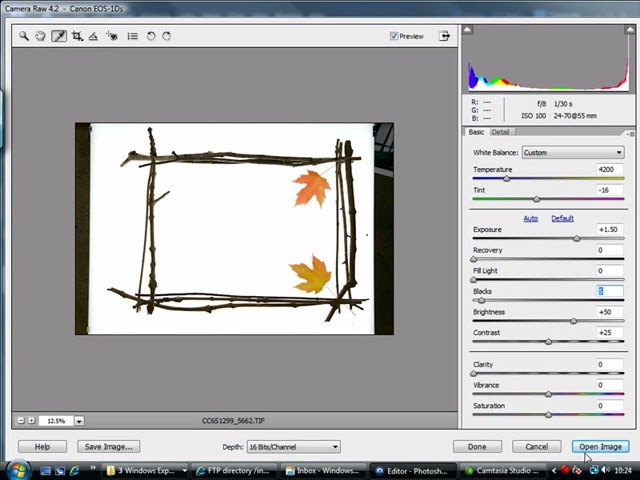
Task: Click the Brightness slider handle
Action: (573, 321)
